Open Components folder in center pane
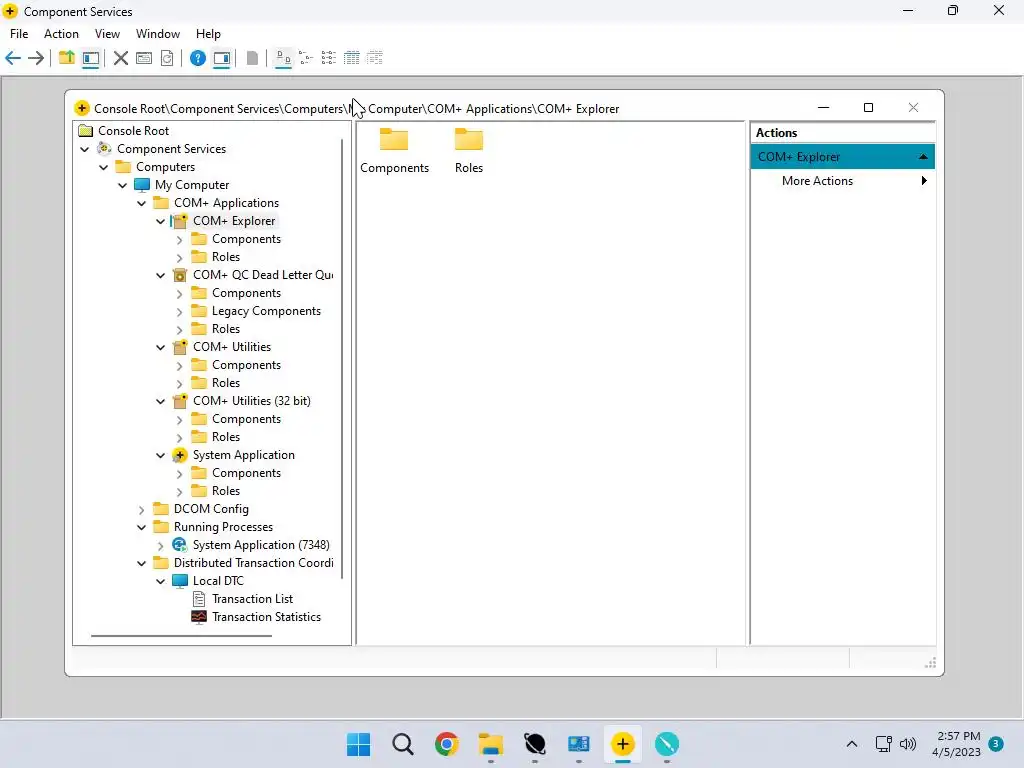 coord(394,151)
